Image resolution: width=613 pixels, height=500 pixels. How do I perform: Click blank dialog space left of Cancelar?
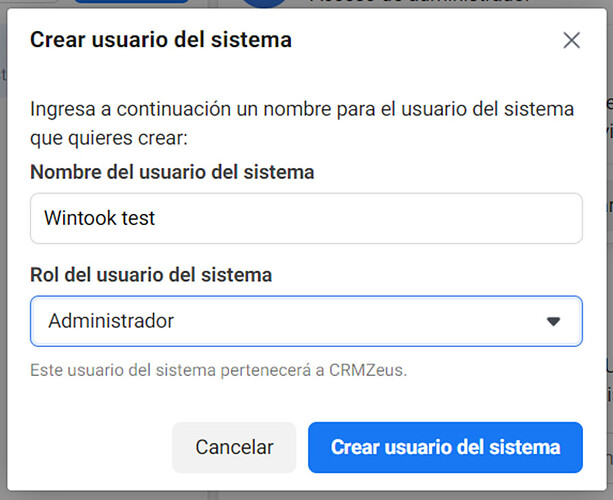click(x=95, y=447)
